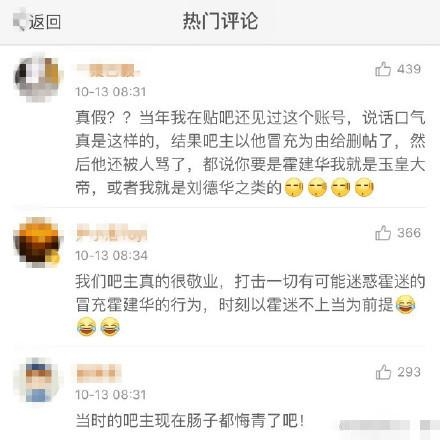Open the first commenter's avatar

(37, 78)
